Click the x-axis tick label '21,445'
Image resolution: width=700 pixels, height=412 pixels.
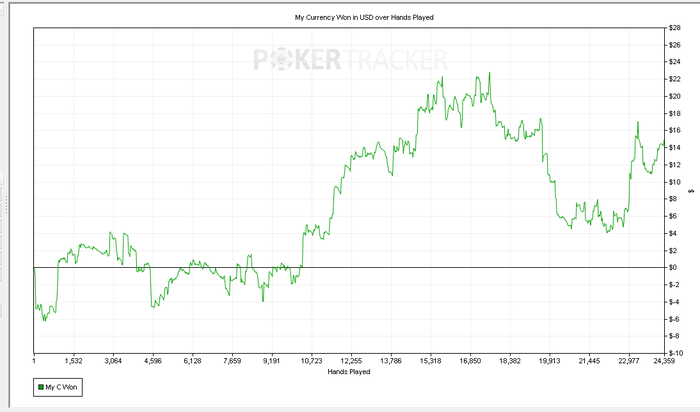(589, 361)
